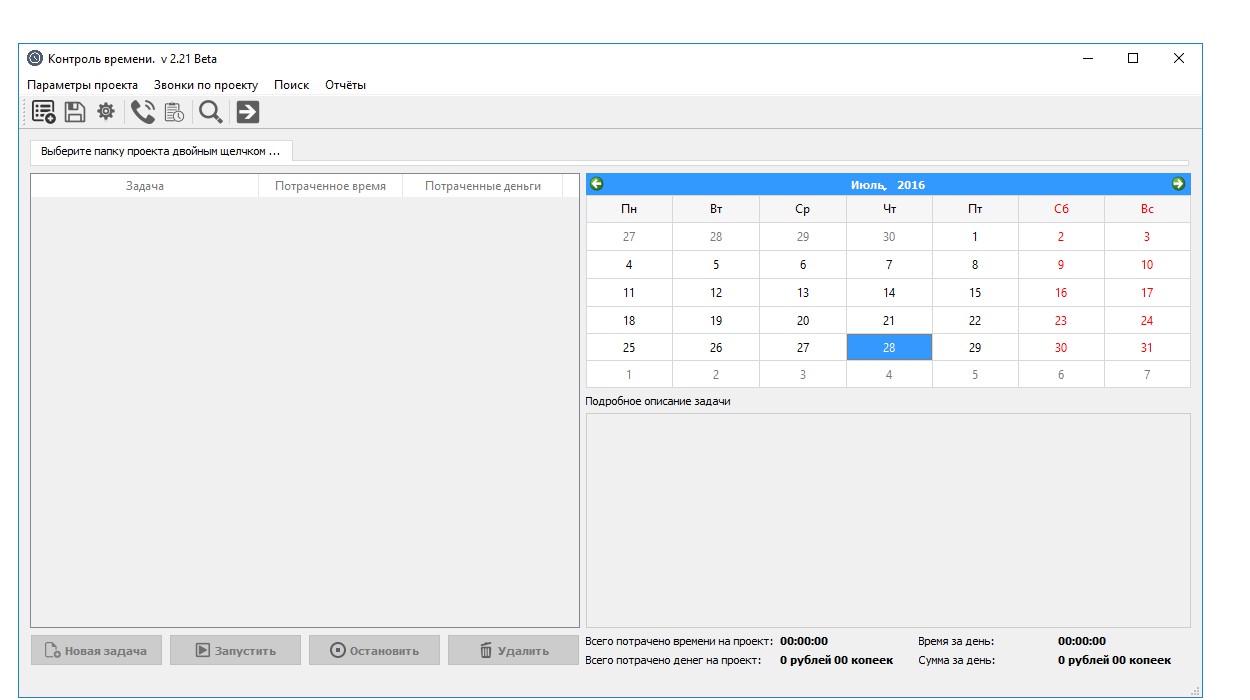Select July 13 in the calendar

pyautogui.click(x=803, y=293)
